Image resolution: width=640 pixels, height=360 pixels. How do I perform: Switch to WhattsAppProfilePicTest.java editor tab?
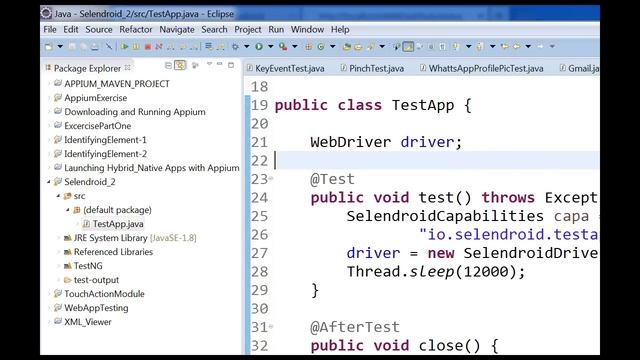pyautogui.click(x=482, y=68)
